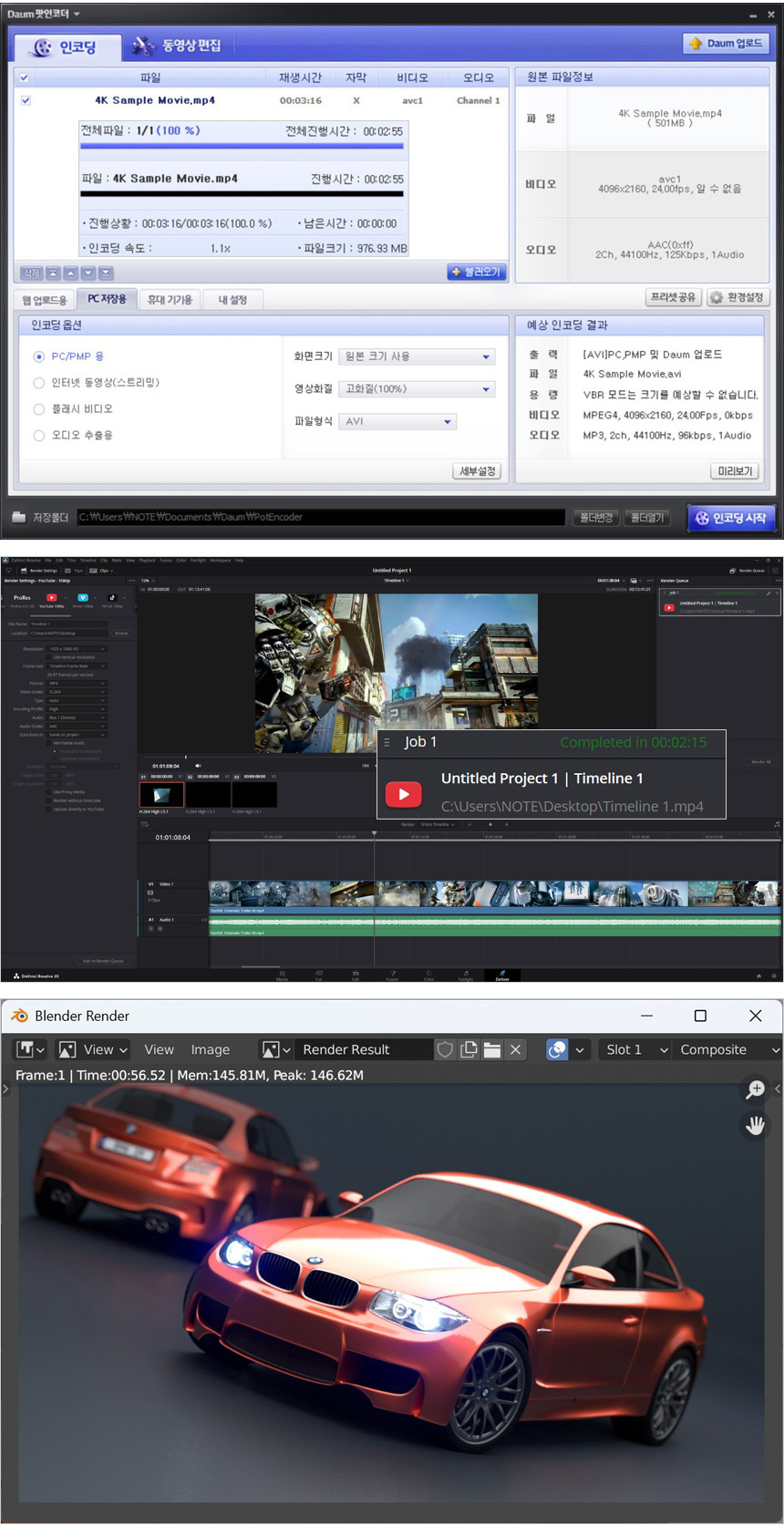The height and width of the screenshot is (1527, 784).
Task: Click the new image duplicate icon in Blender
Action: tap(469, 1049)
